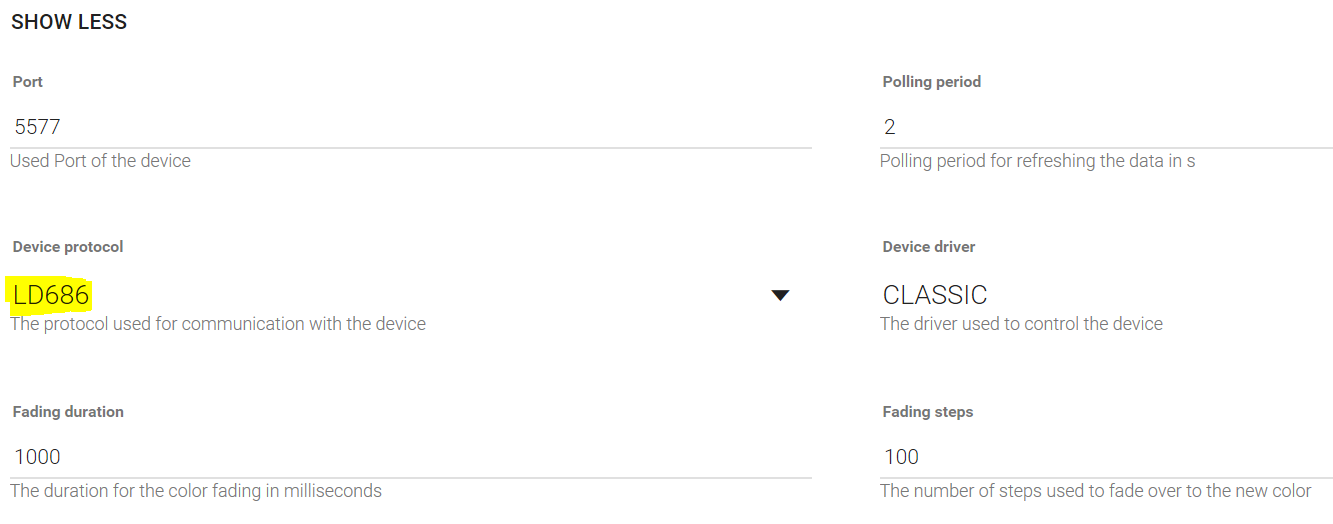Click the 'Used Port of the device' hint

tap(100, 161)
